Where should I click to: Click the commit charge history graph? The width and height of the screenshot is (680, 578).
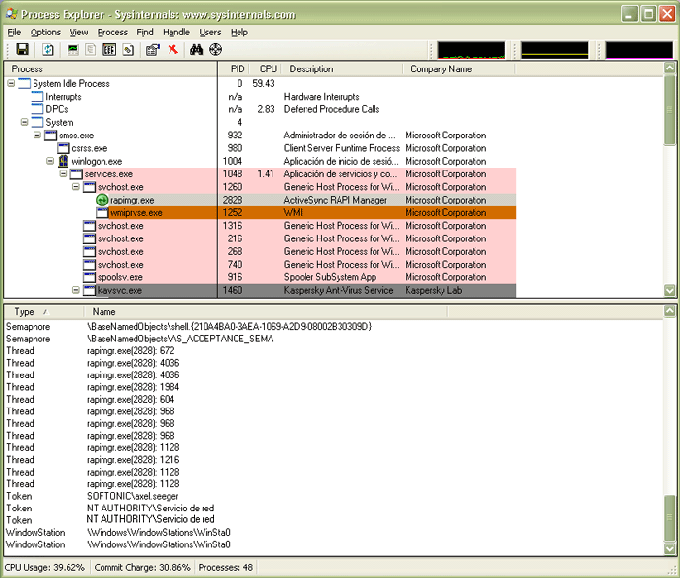coord(555,50)
